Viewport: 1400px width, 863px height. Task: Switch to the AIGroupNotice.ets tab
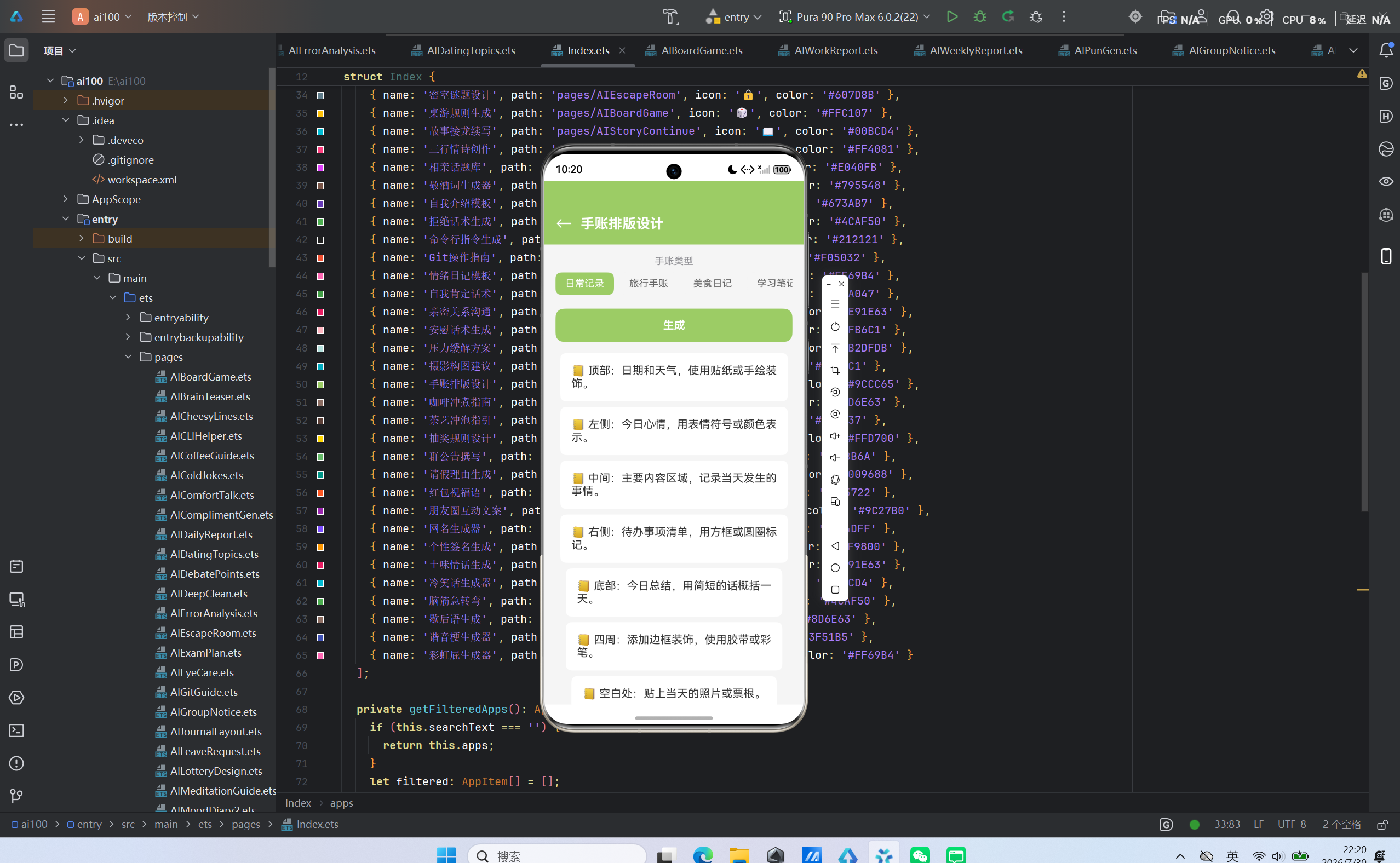pyautogui.click(x=1224, y=50)
